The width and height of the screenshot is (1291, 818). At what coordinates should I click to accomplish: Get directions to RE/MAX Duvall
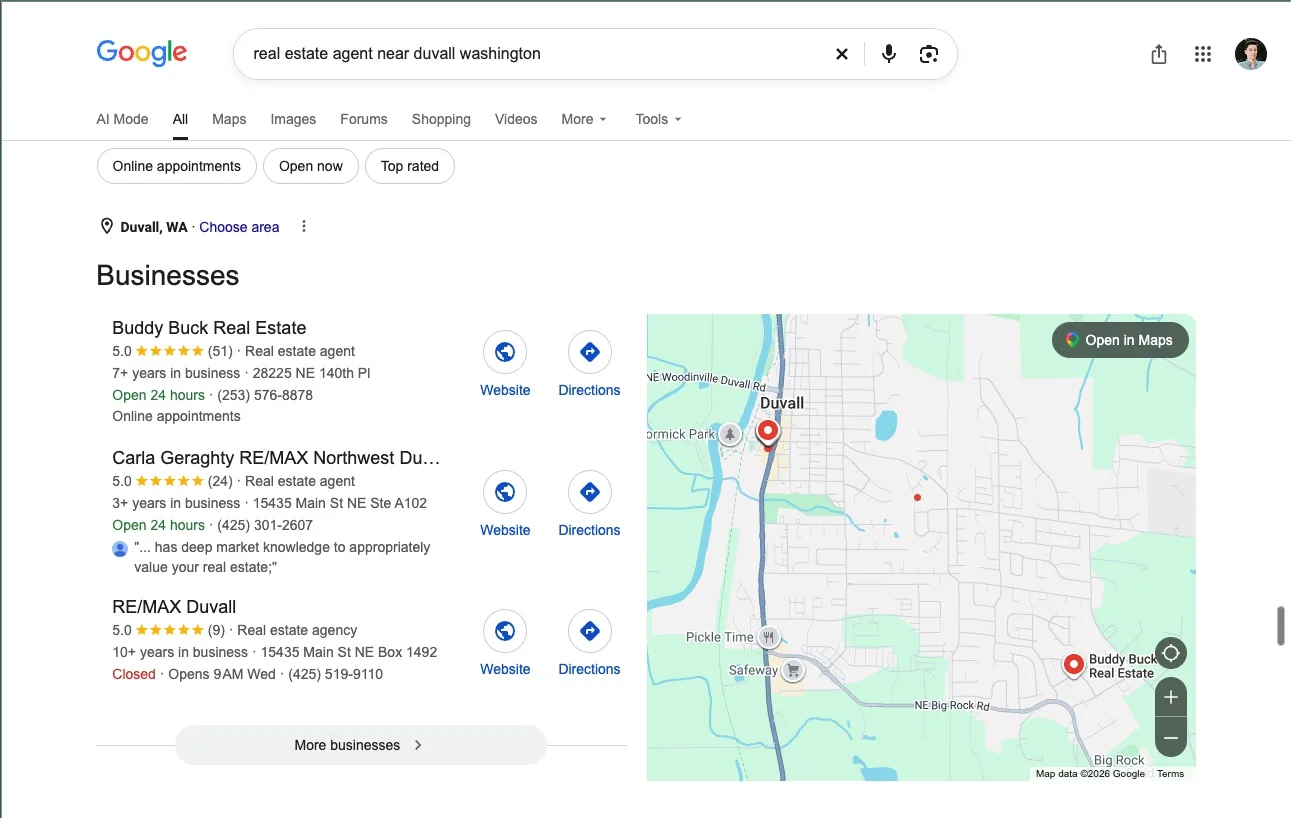pyautogui.click(x=589, y=631)
